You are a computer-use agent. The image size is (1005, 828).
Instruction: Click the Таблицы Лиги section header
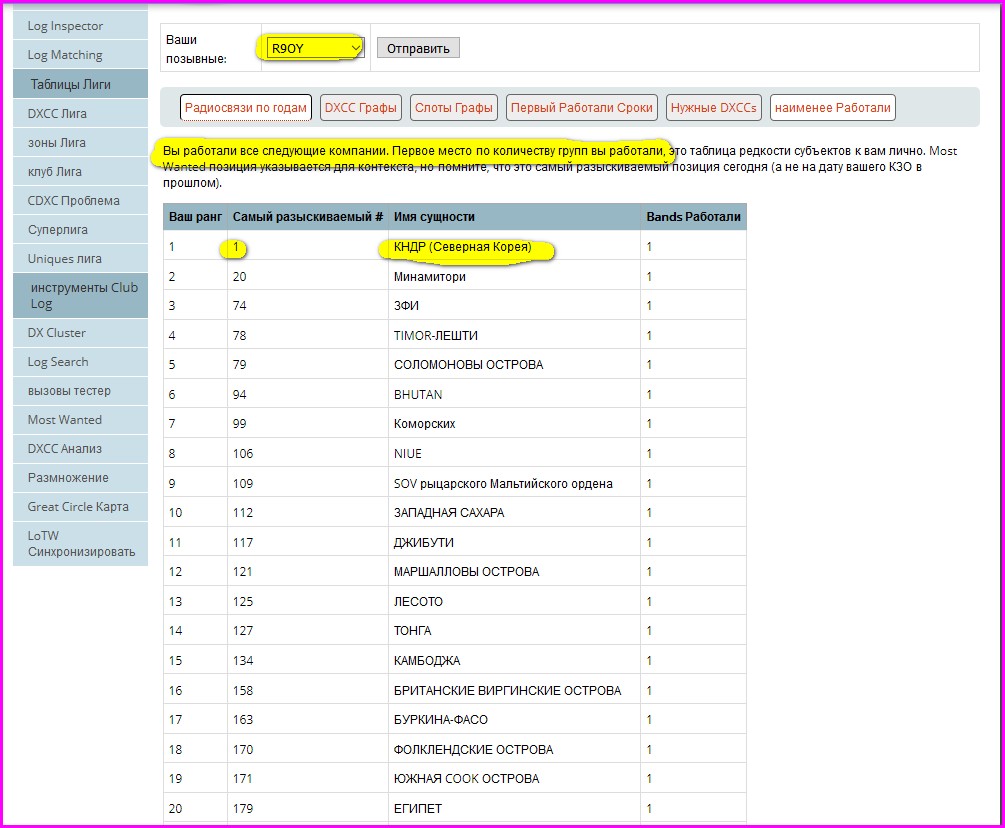tap(80, 84)
